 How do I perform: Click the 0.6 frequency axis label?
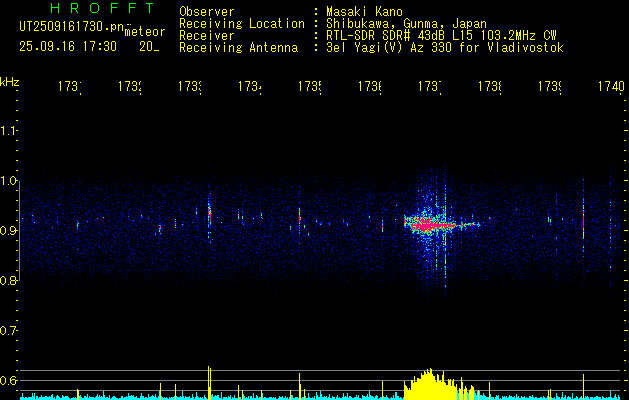[x=8, y=380]
